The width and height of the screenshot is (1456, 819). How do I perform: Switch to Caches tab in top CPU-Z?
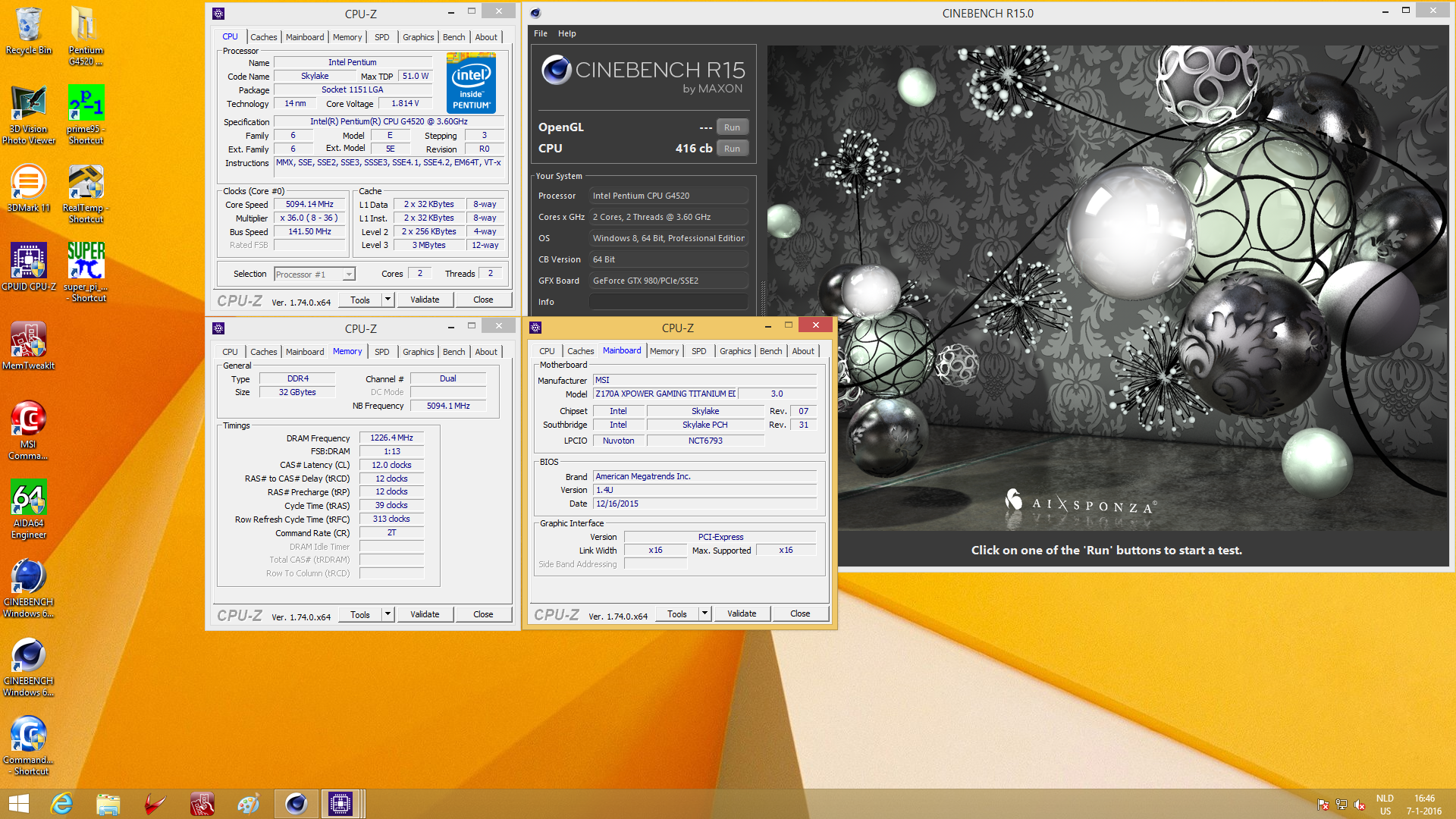pos(264,37)
